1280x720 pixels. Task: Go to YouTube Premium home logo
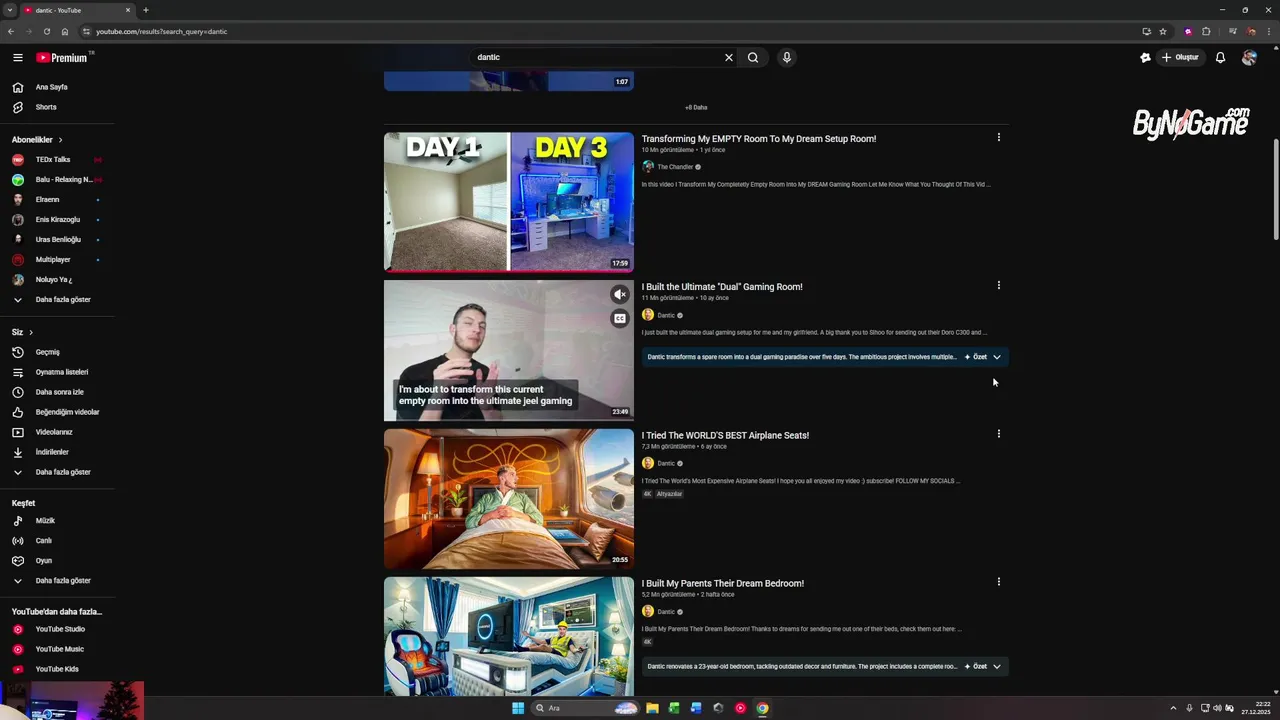(62, 57)
